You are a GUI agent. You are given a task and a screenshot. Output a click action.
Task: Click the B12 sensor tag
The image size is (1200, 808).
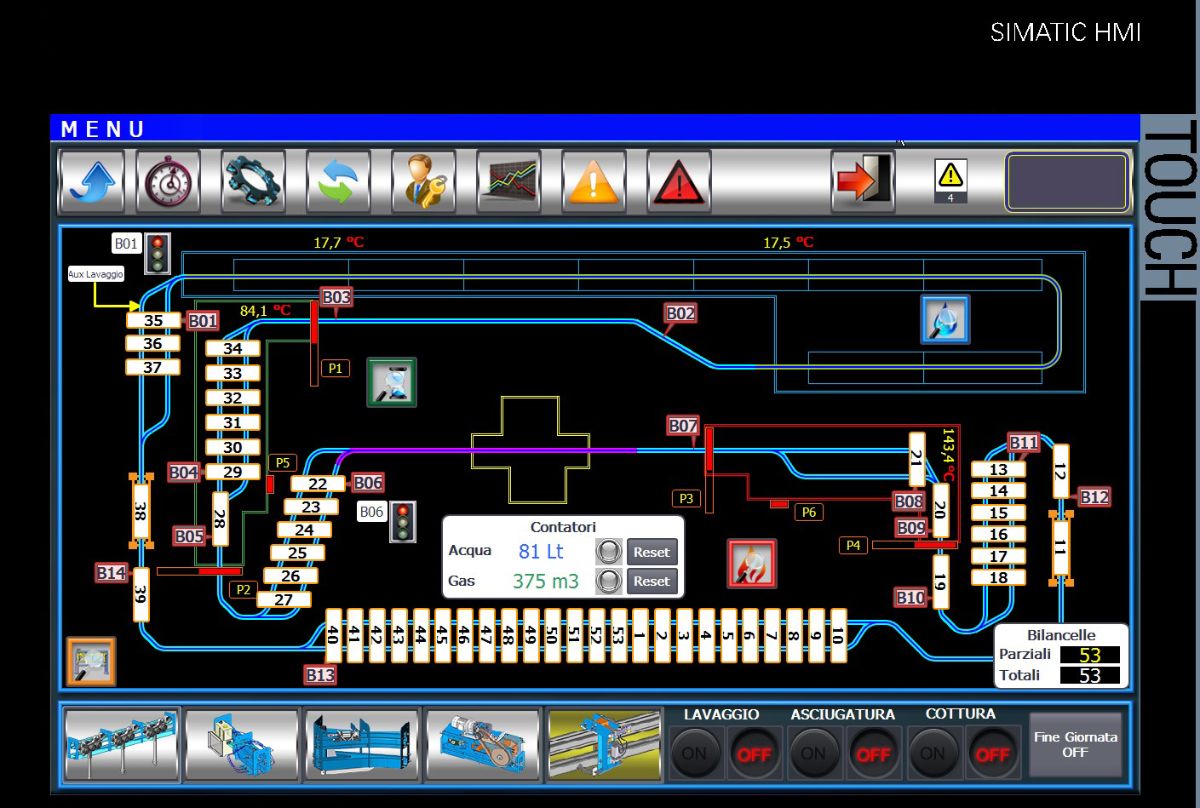1095,497
